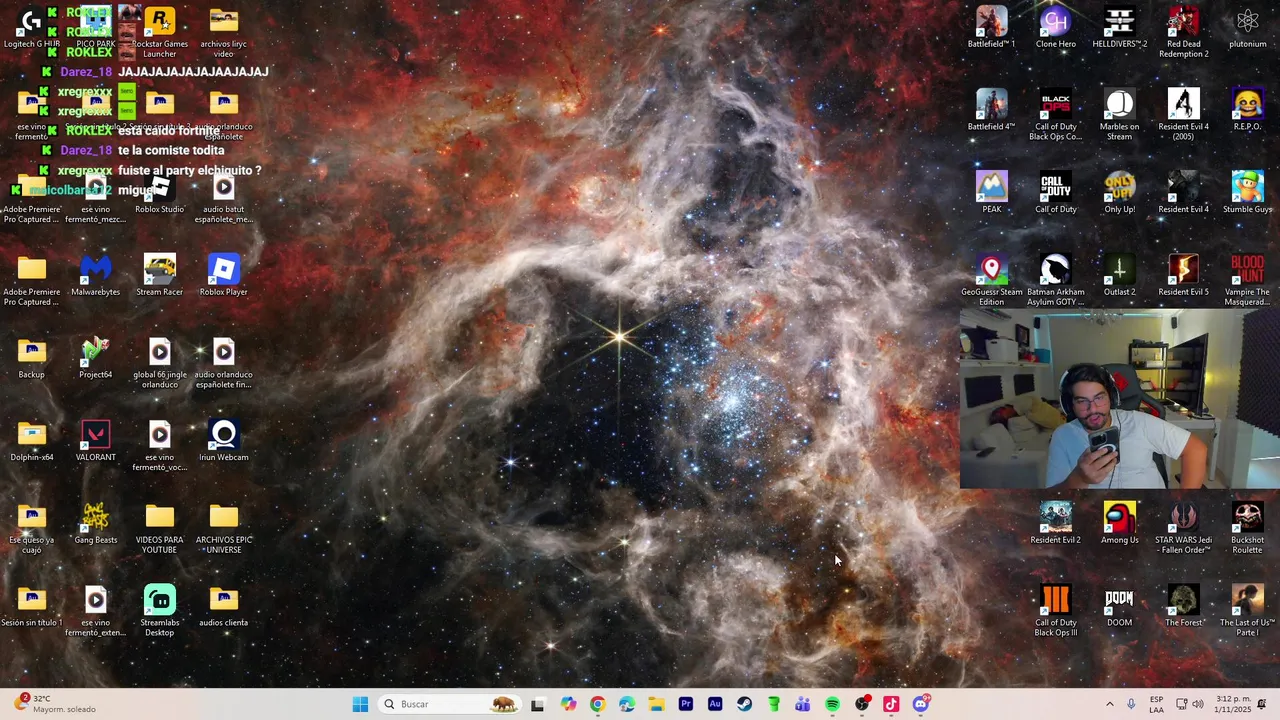The height and width of the screenshot is (720, 1280).
Task: Select Stream Racer desktop icon
Action: pos(160,276)
